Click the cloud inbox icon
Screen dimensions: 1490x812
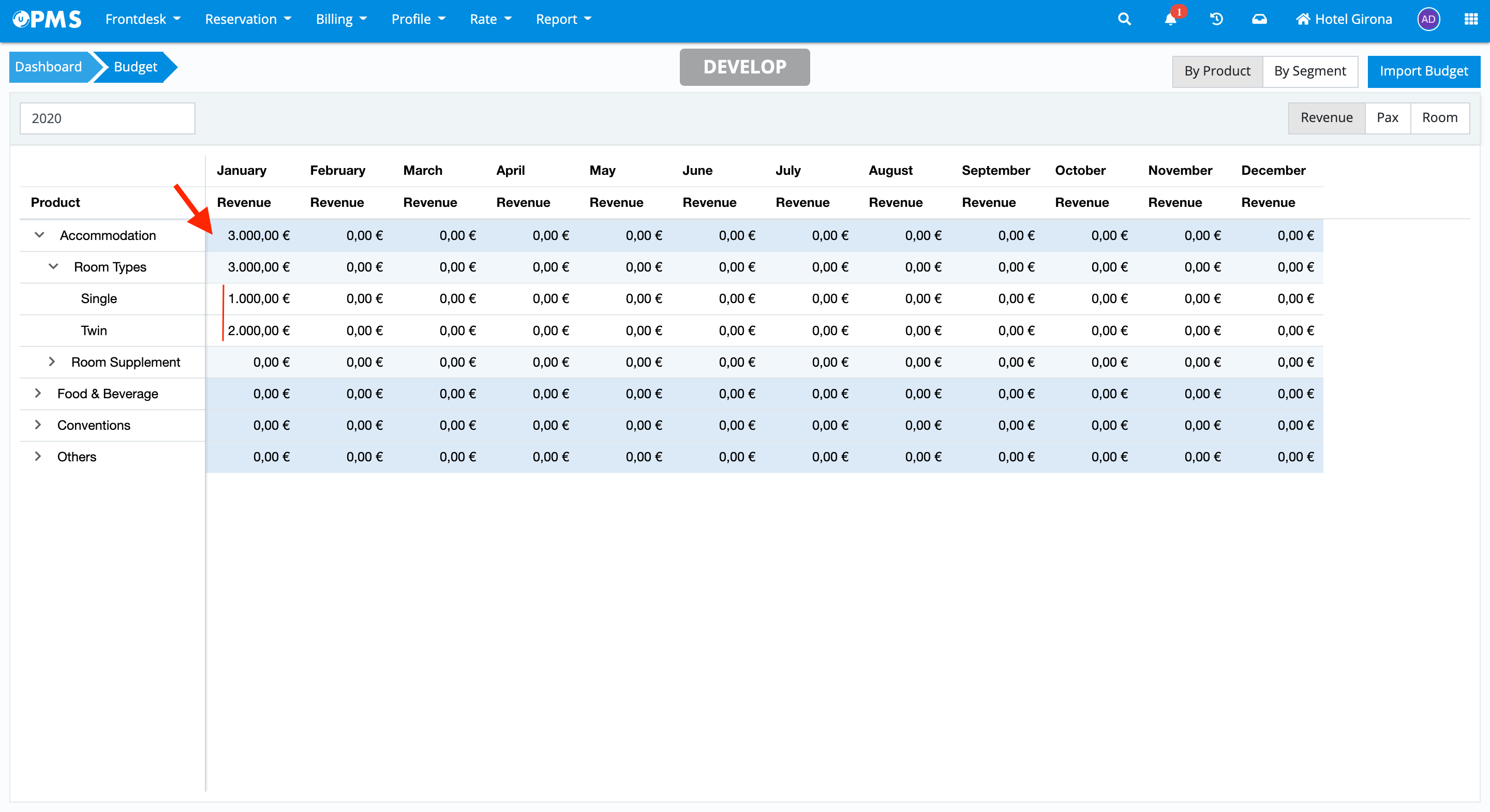1259,19
